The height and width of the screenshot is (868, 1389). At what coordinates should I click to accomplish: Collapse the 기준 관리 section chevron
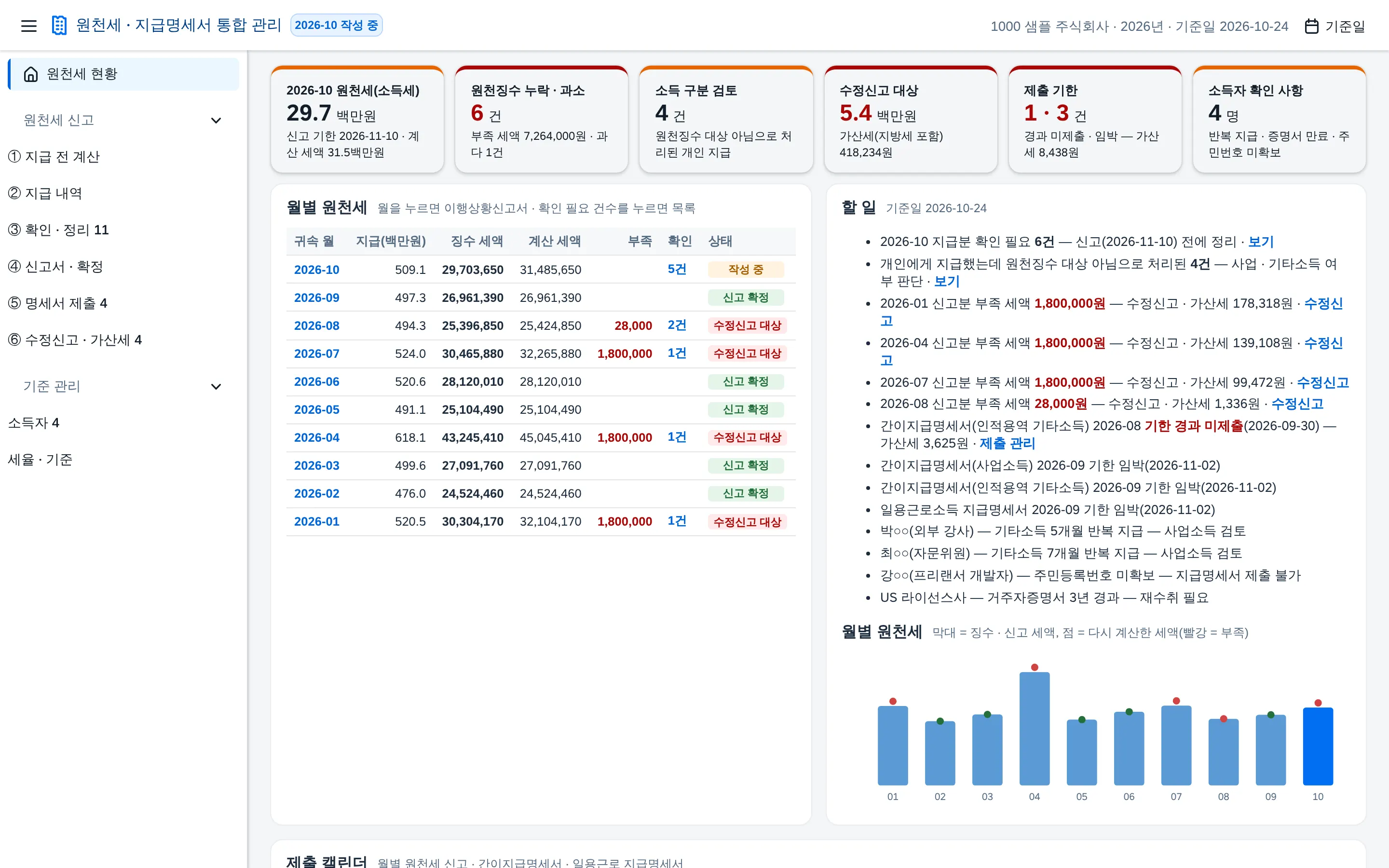216,386
